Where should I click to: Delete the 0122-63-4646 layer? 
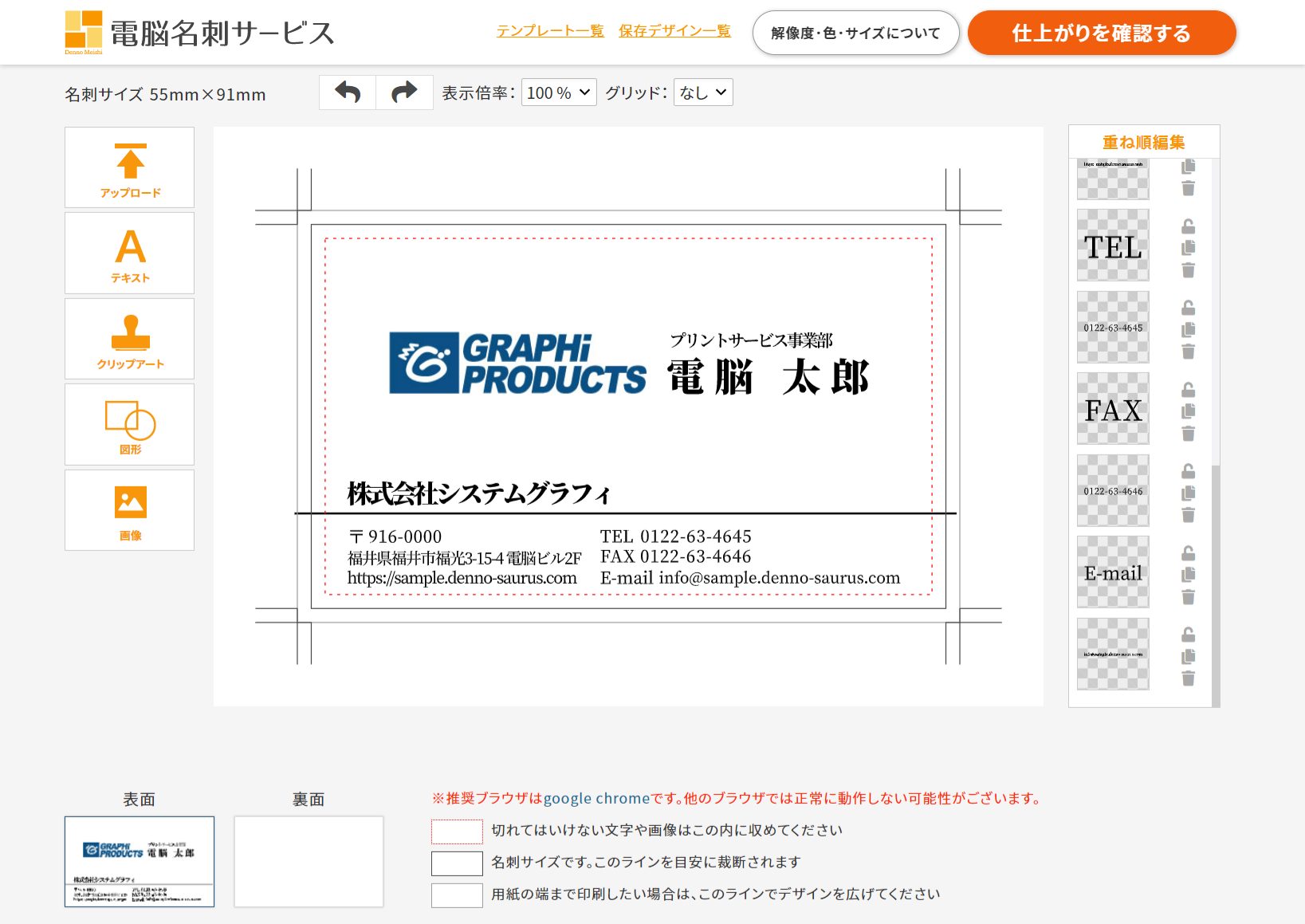1188,515
